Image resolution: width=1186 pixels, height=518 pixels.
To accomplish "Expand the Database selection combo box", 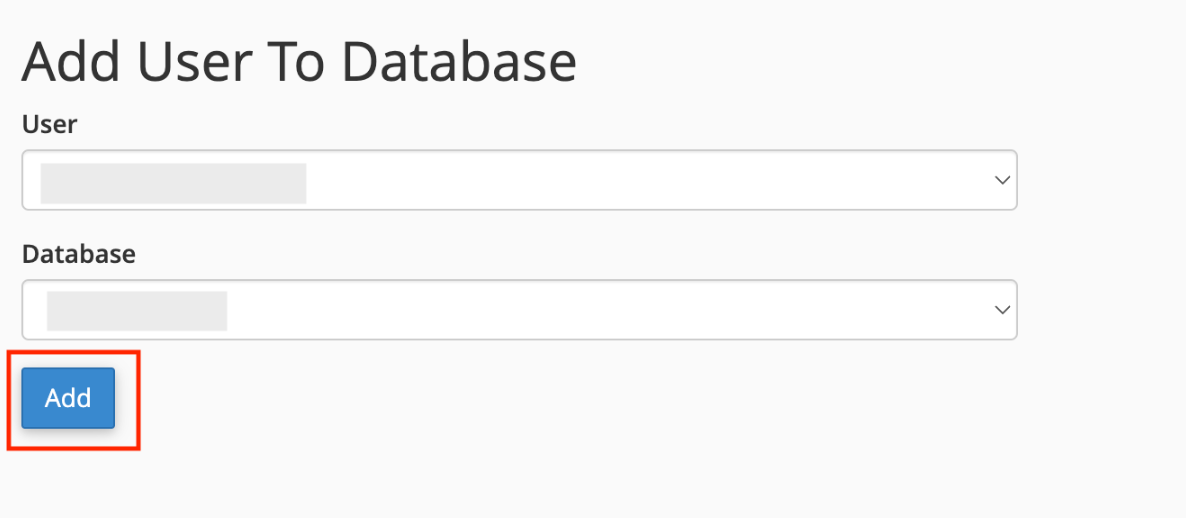I will click(x=520, y=310).
